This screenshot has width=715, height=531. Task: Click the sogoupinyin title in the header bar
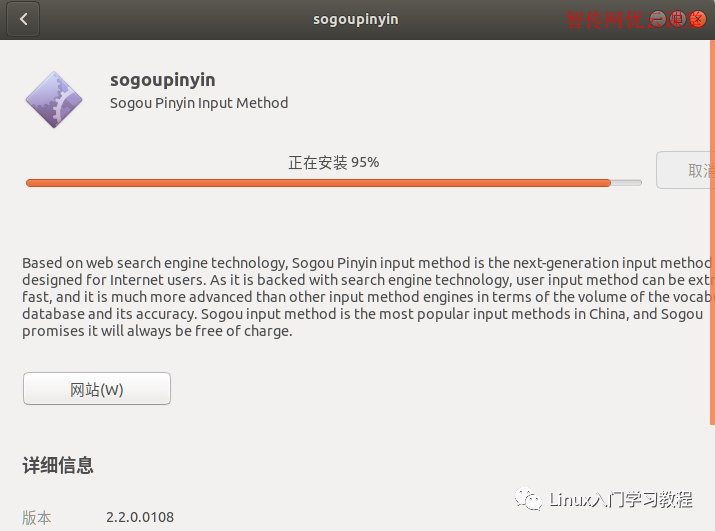[356, 20]
